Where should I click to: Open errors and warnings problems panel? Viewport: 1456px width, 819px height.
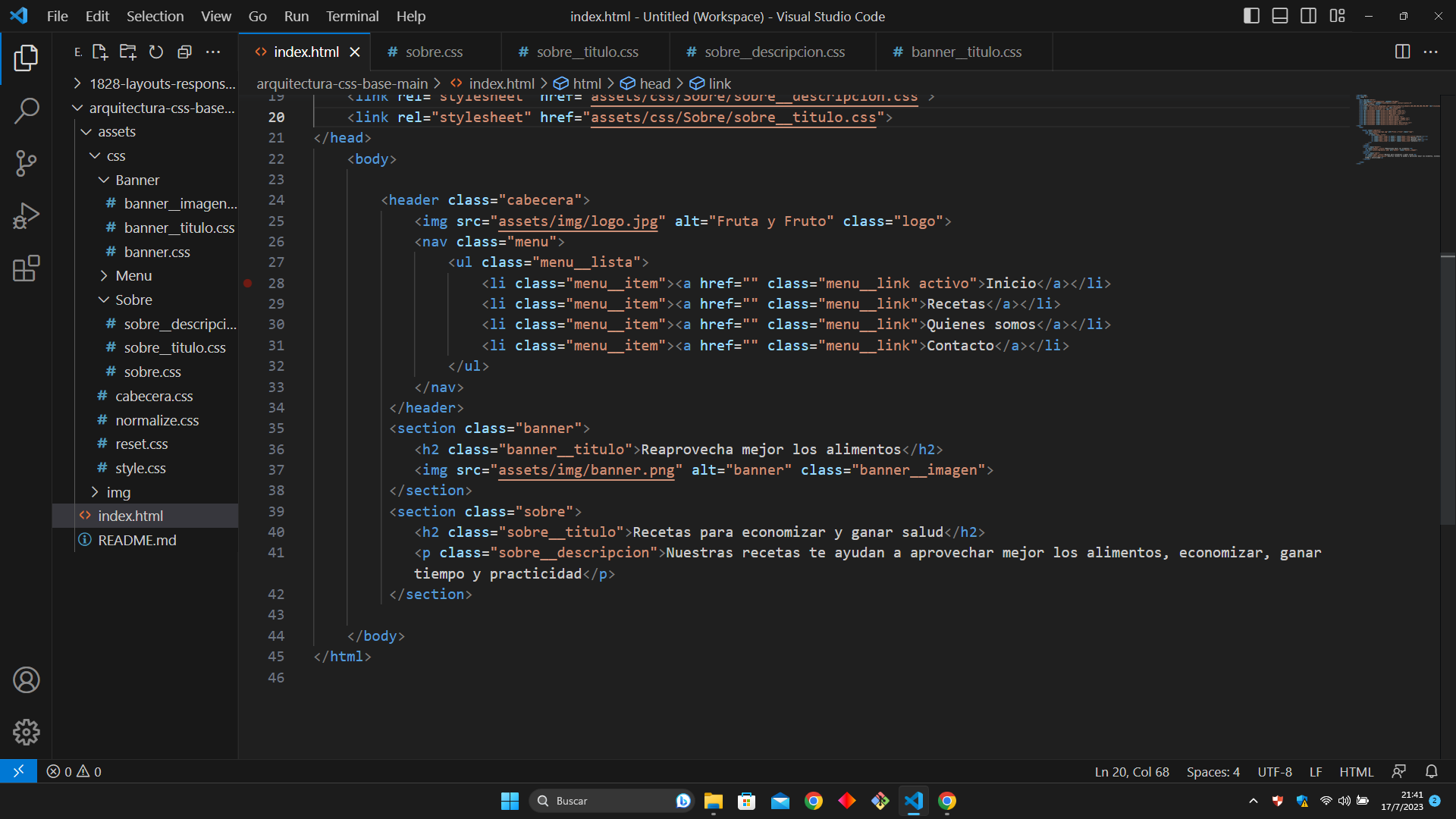74,771
